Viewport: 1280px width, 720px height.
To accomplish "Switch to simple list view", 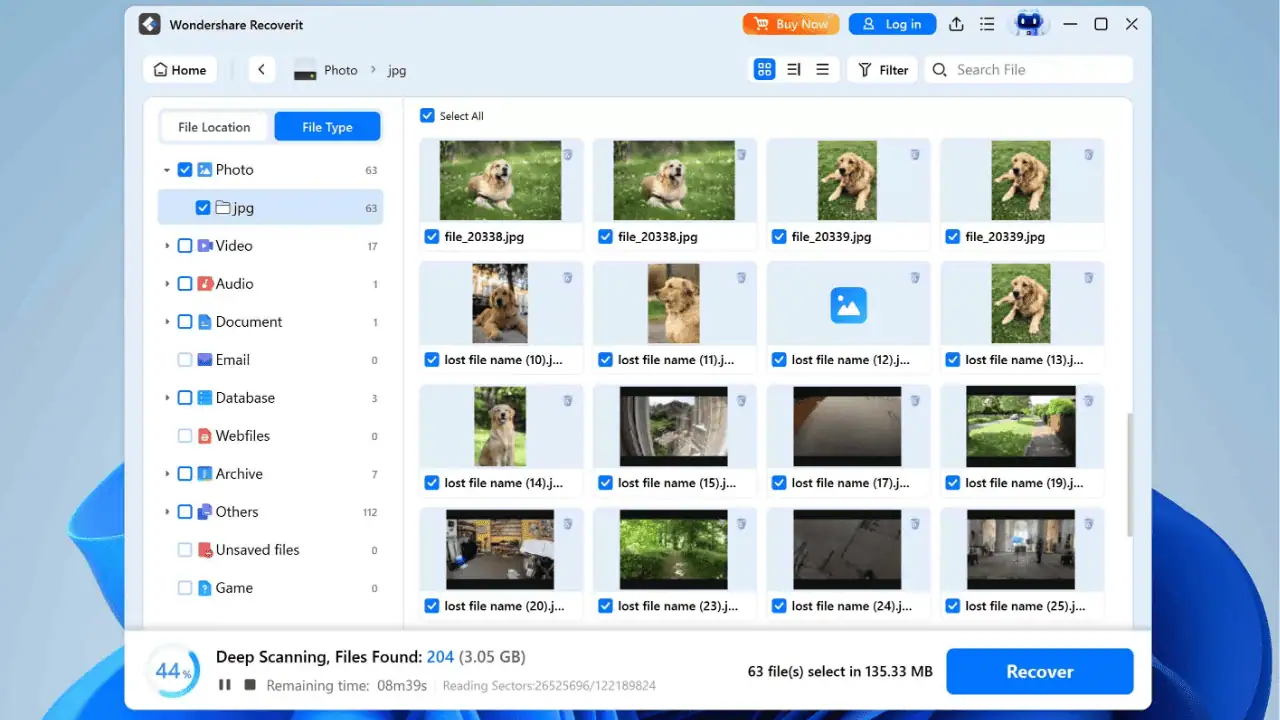I will click(x=822, y=69).
